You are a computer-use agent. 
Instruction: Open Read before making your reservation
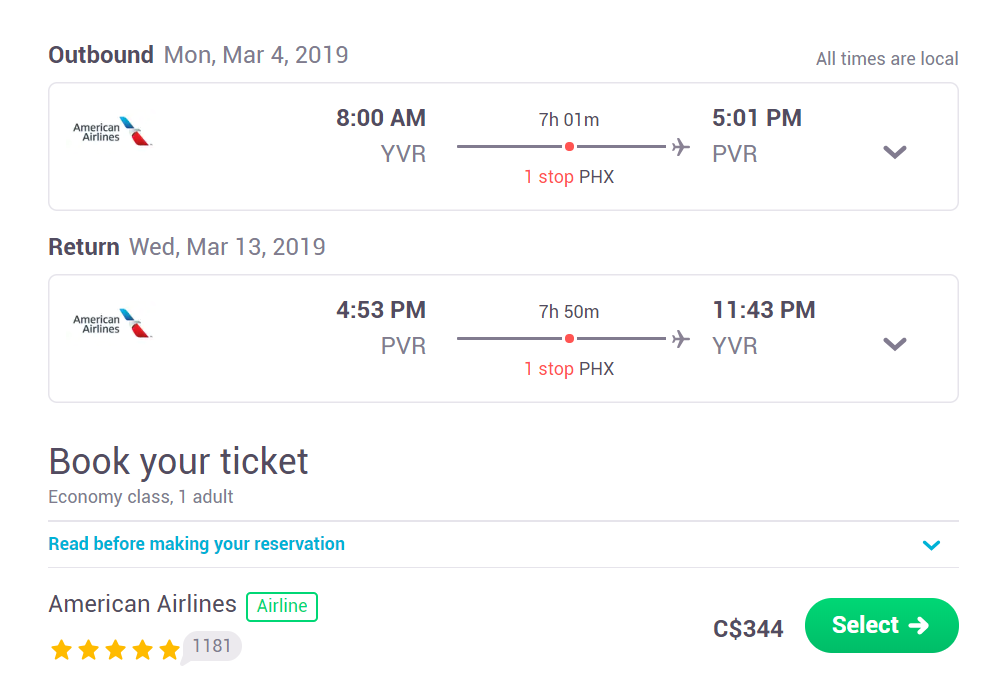pyautogui.click(x=196, y=544)
